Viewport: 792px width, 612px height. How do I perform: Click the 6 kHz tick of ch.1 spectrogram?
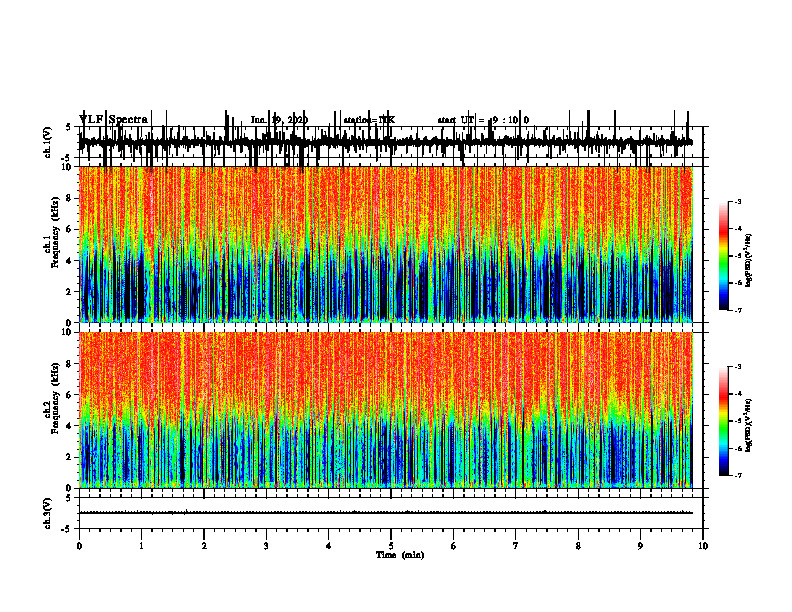point(69,229)
